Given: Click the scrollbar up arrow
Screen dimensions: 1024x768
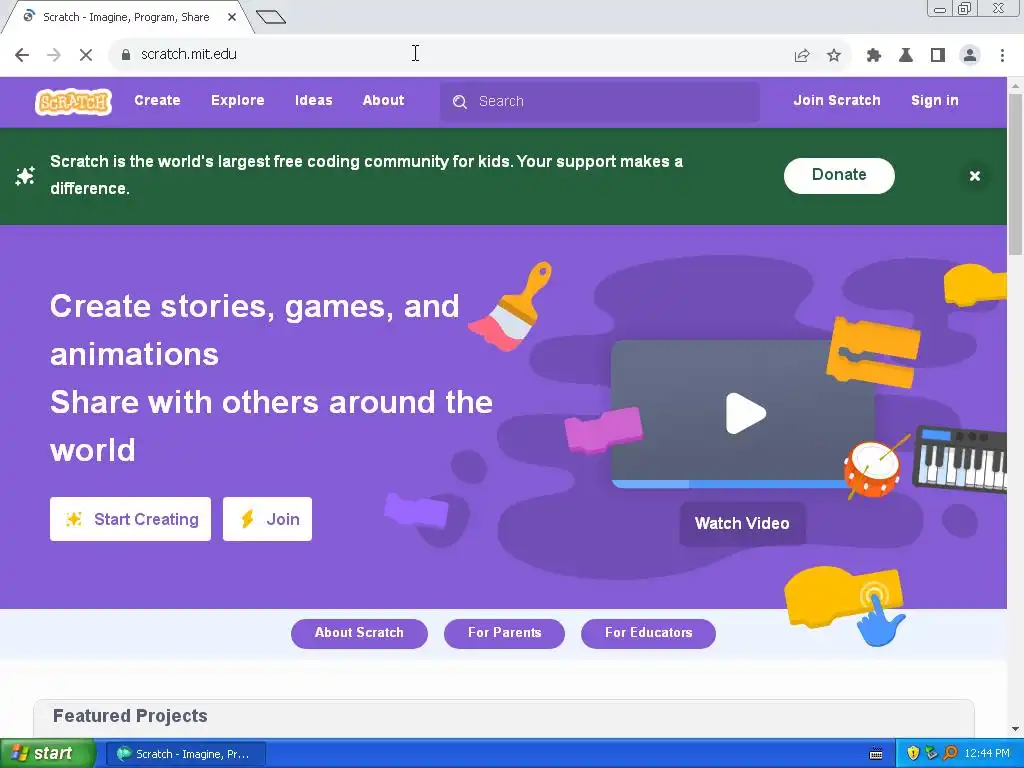Looking at the screenshot, I should pos(1015,86).
